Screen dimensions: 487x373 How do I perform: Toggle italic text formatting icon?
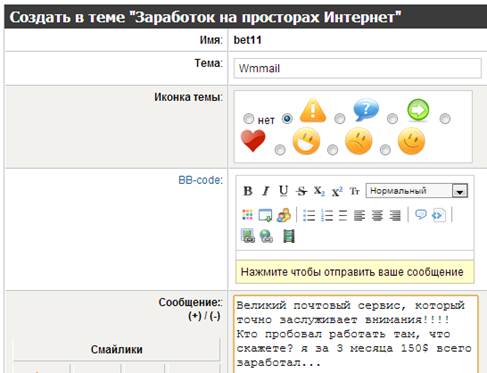[265, 191]
